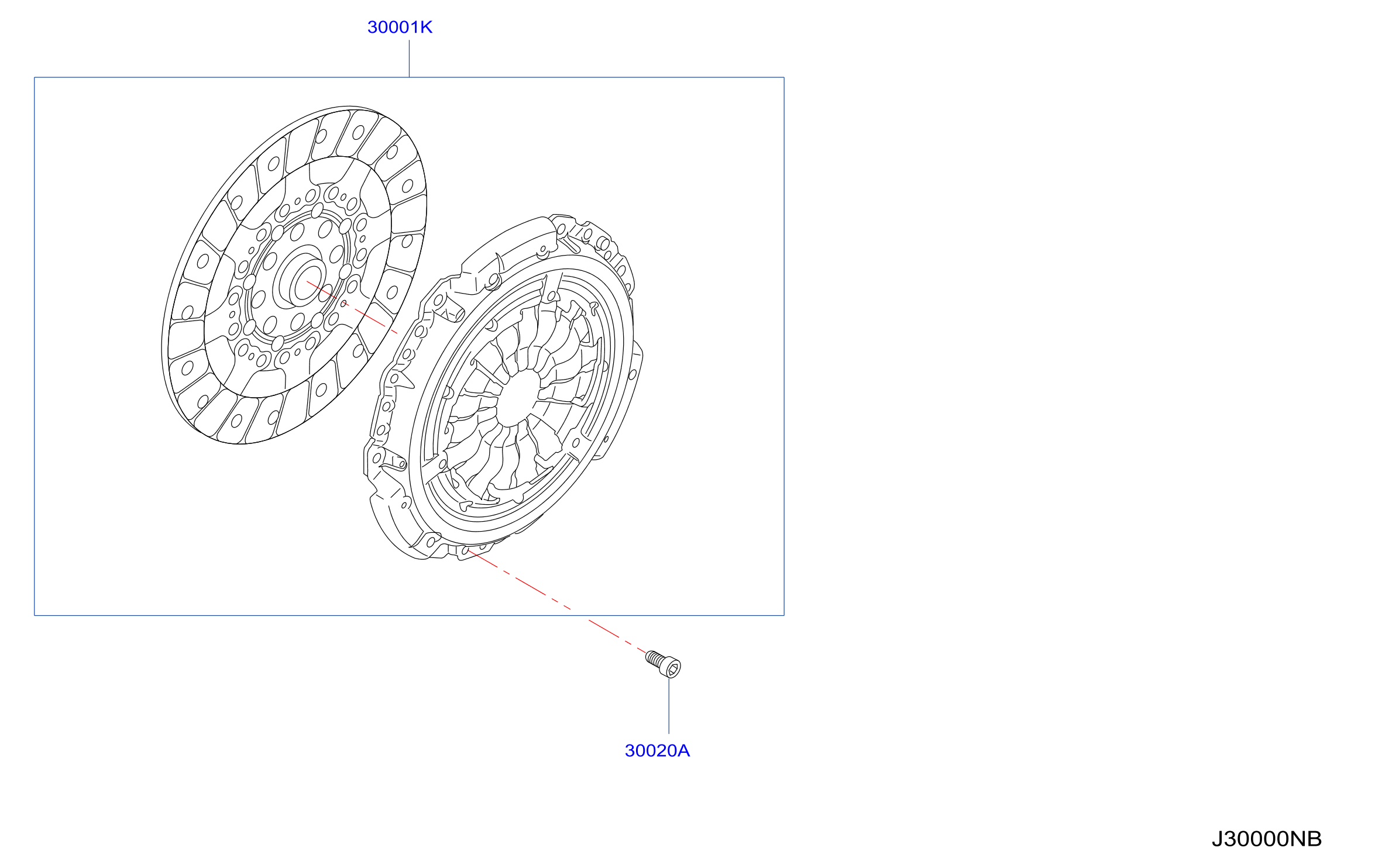Viewport: 1375px width, 868px height.
Task: Select the clutch cover bolt icon
Action: click(x=663, y=664)
